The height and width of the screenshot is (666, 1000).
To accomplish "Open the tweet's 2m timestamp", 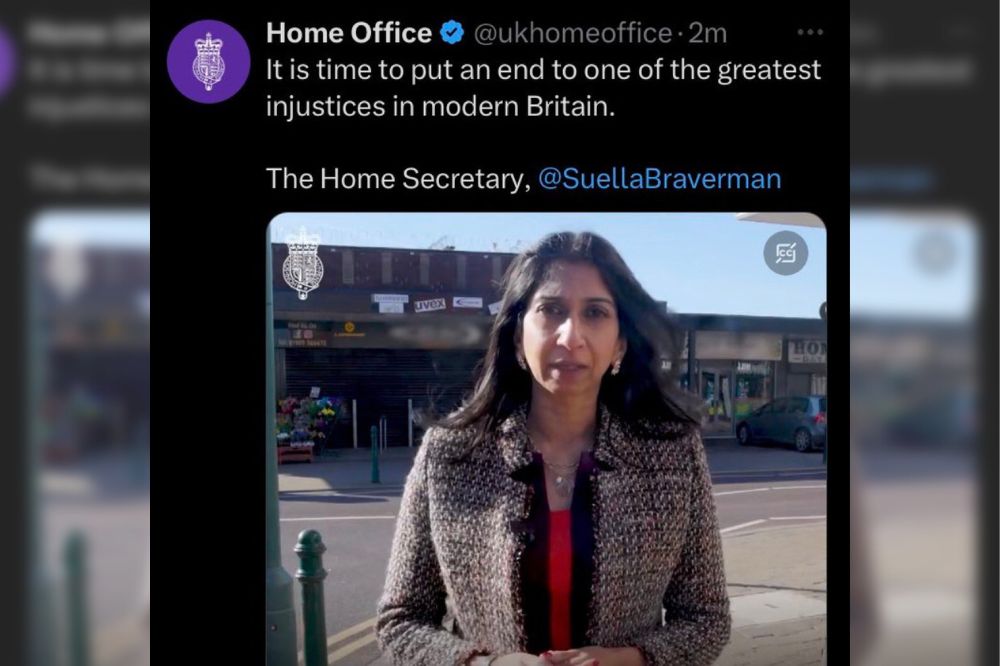I will tap(708, 33).
